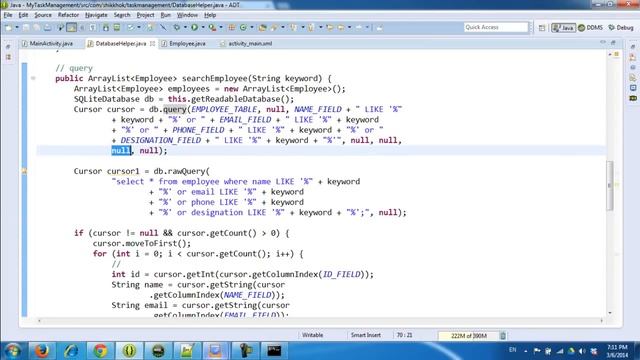Viewport: 640px width, 360px height.
Task: Close the DatabaseHelper.java tab
Action: pyautogui.click(x=152, y=43)
